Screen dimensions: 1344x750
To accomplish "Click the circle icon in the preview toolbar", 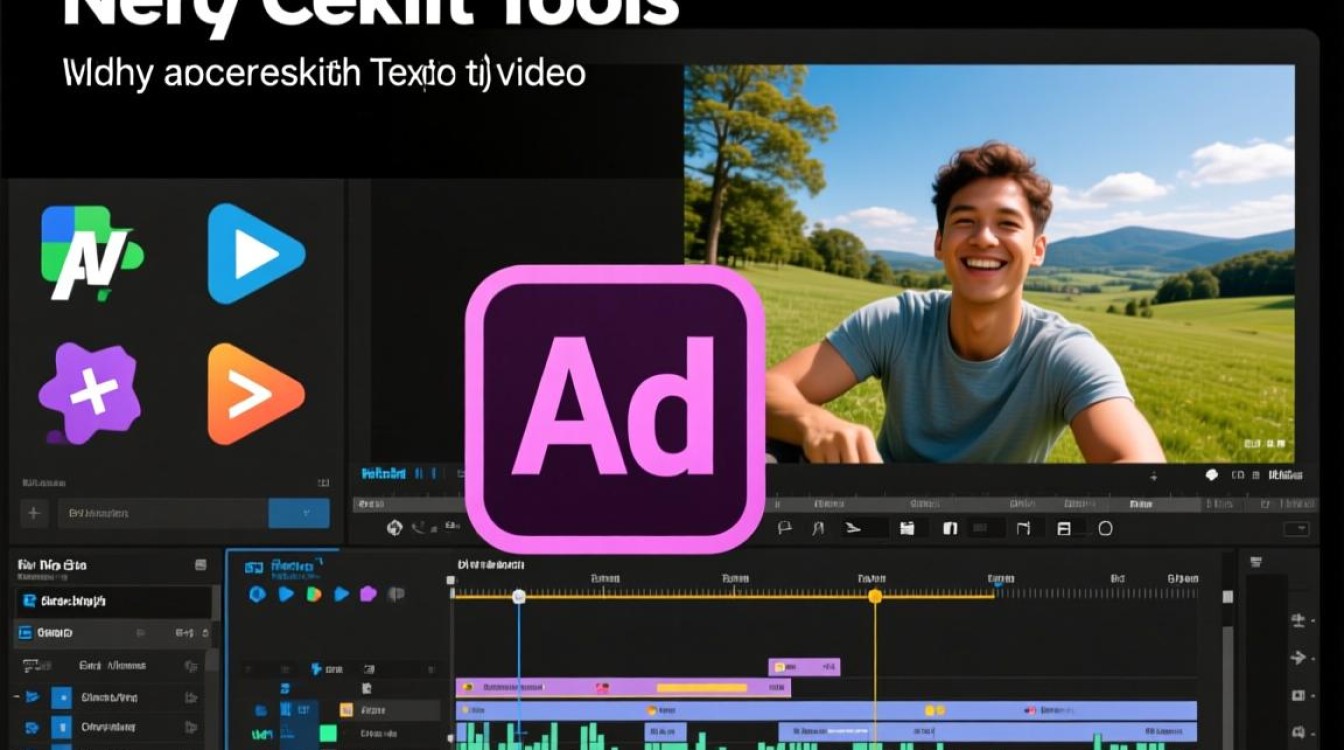I will (x=1105, y=528).
